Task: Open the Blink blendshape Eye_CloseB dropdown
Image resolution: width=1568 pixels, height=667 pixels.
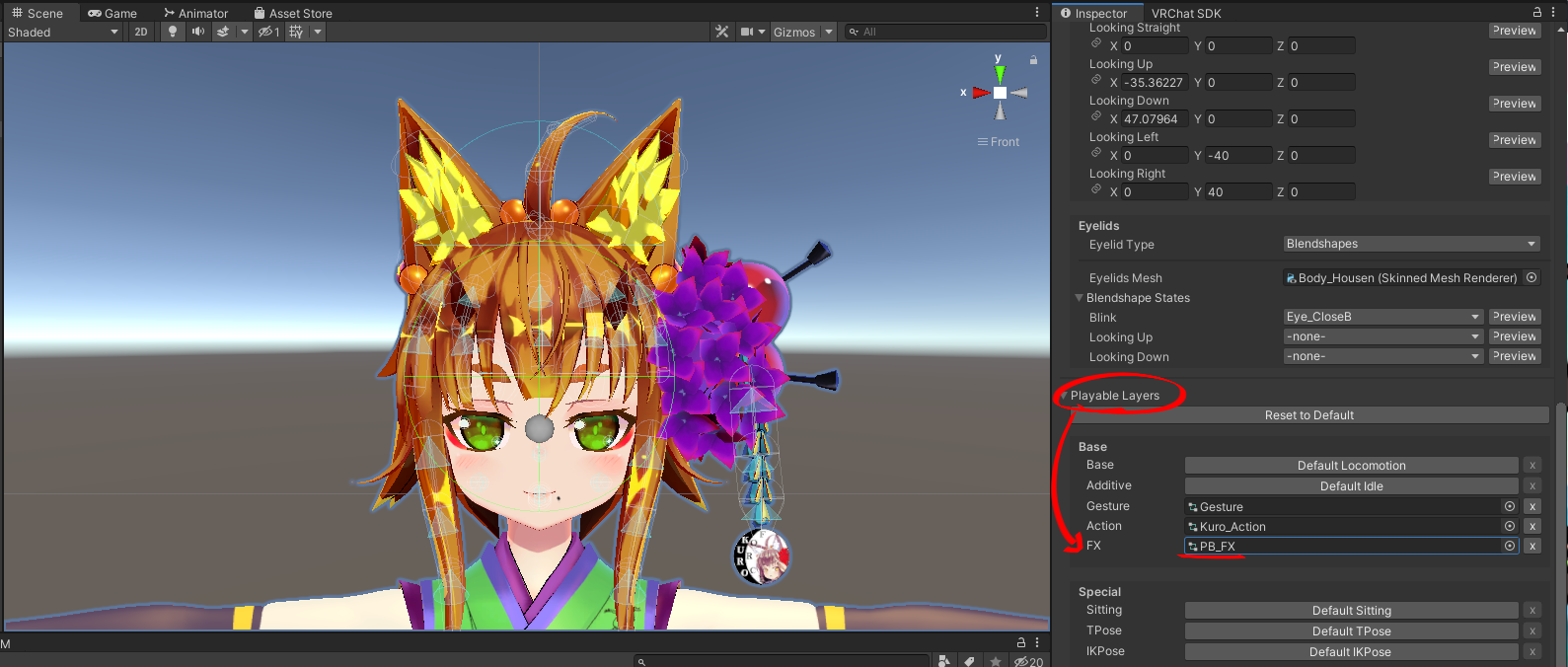Action: coord(1382,317)
